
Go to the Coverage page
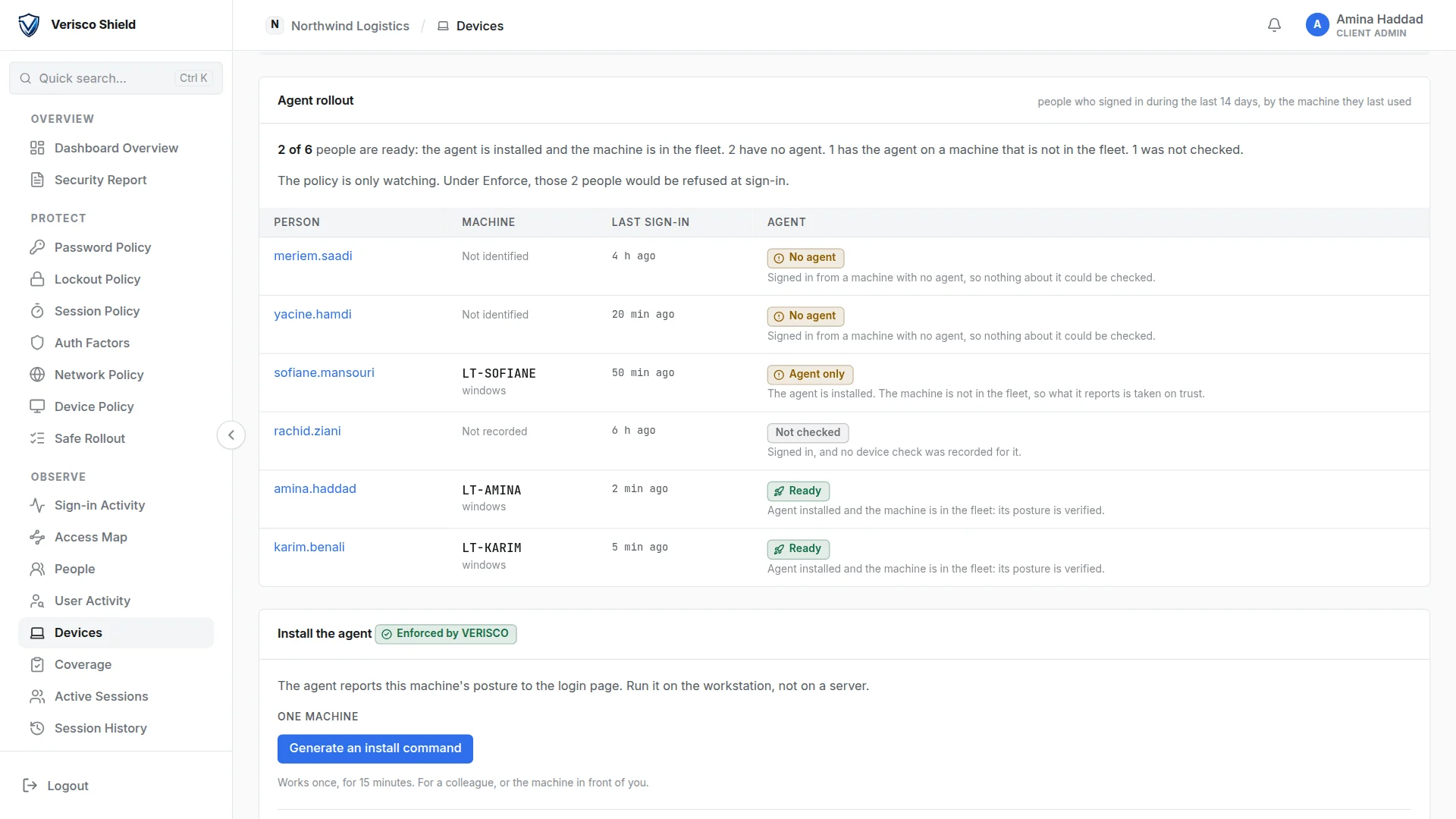tap(116, 664)
